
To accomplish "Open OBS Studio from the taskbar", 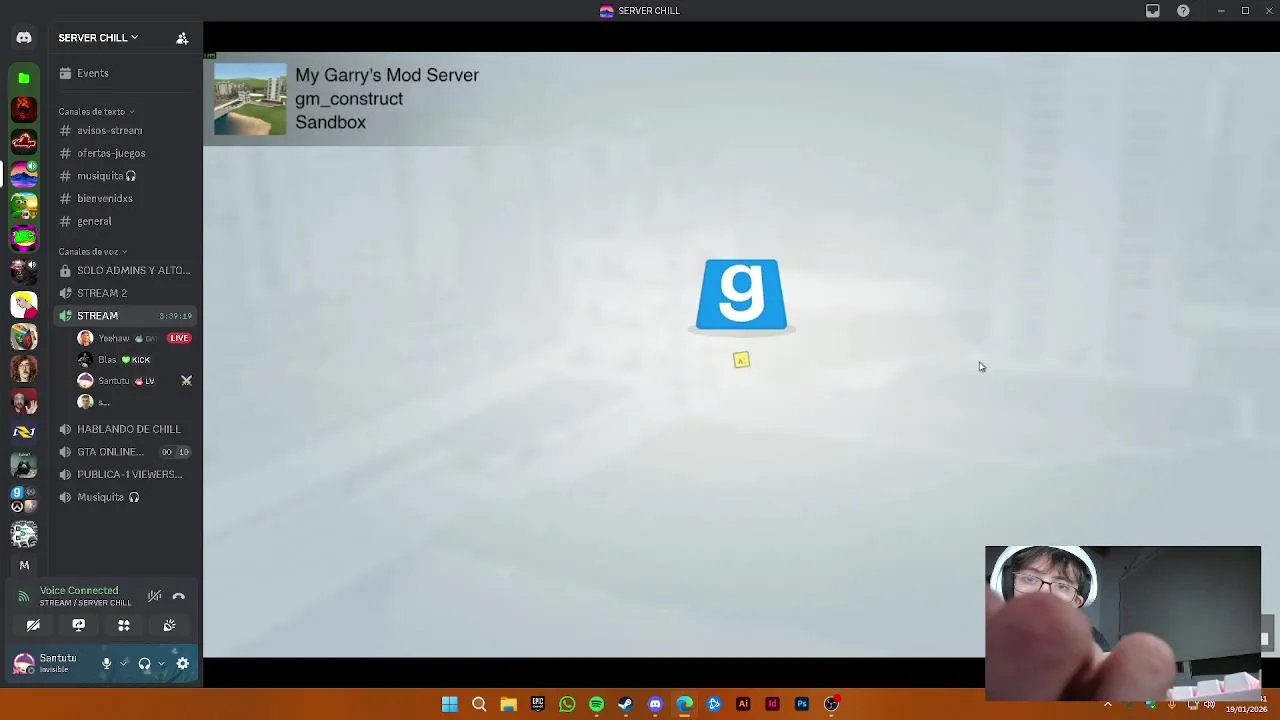I will point(831,704).
